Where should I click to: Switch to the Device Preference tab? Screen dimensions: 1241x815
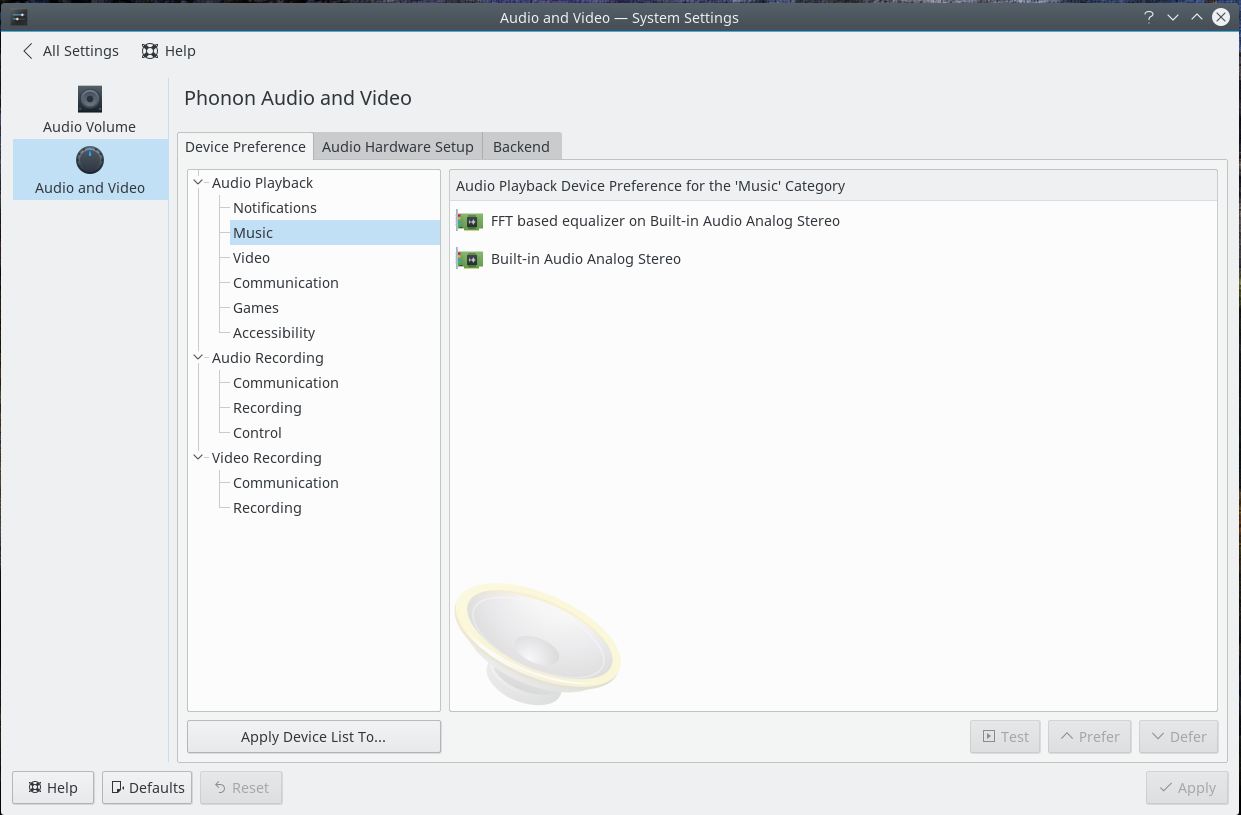click(x=245, y=147)
